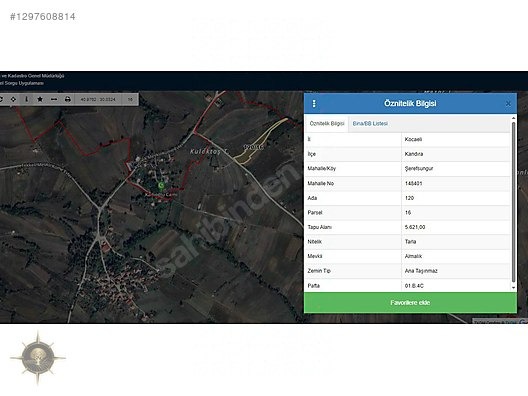Click the zoom level value 16 in toolbar
The image size is (528, 396).
(x=130, y=99)
